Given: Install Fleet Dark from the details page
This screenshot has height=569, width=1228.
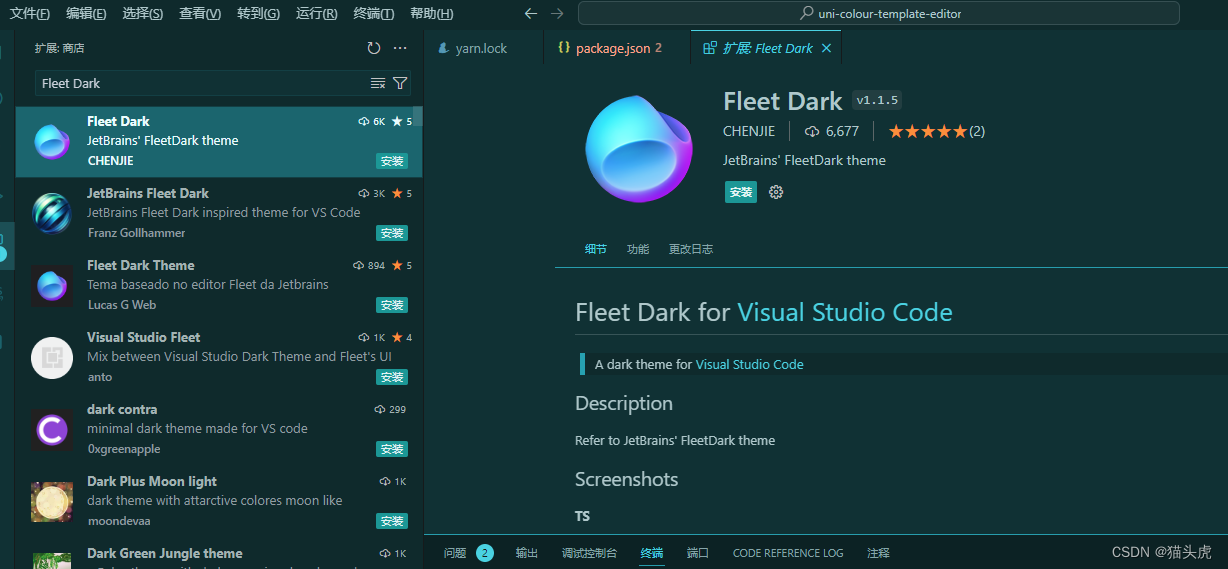Looking at the screenshot, I should tap(741, 192).
